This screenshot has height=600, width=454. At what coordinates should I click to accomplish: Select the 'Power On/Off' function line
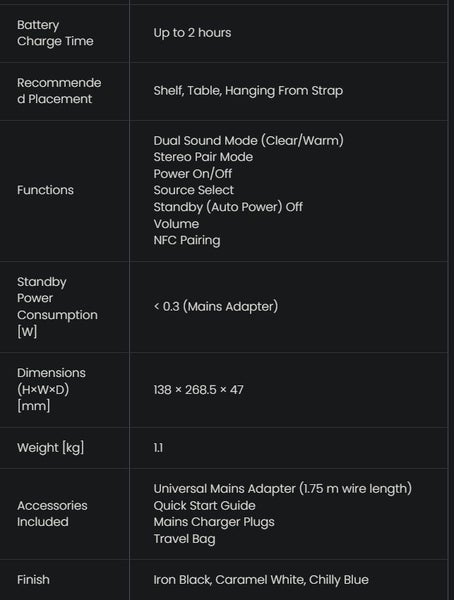coord(193,174)
